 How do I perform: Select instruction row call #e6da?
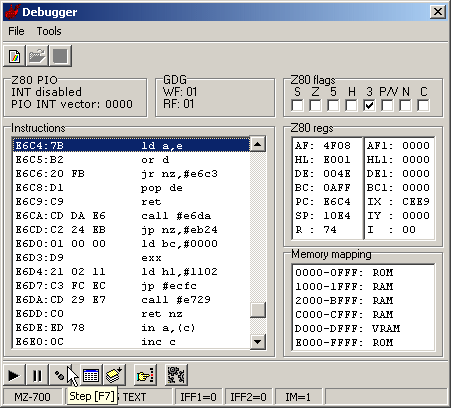pos(131,216)
